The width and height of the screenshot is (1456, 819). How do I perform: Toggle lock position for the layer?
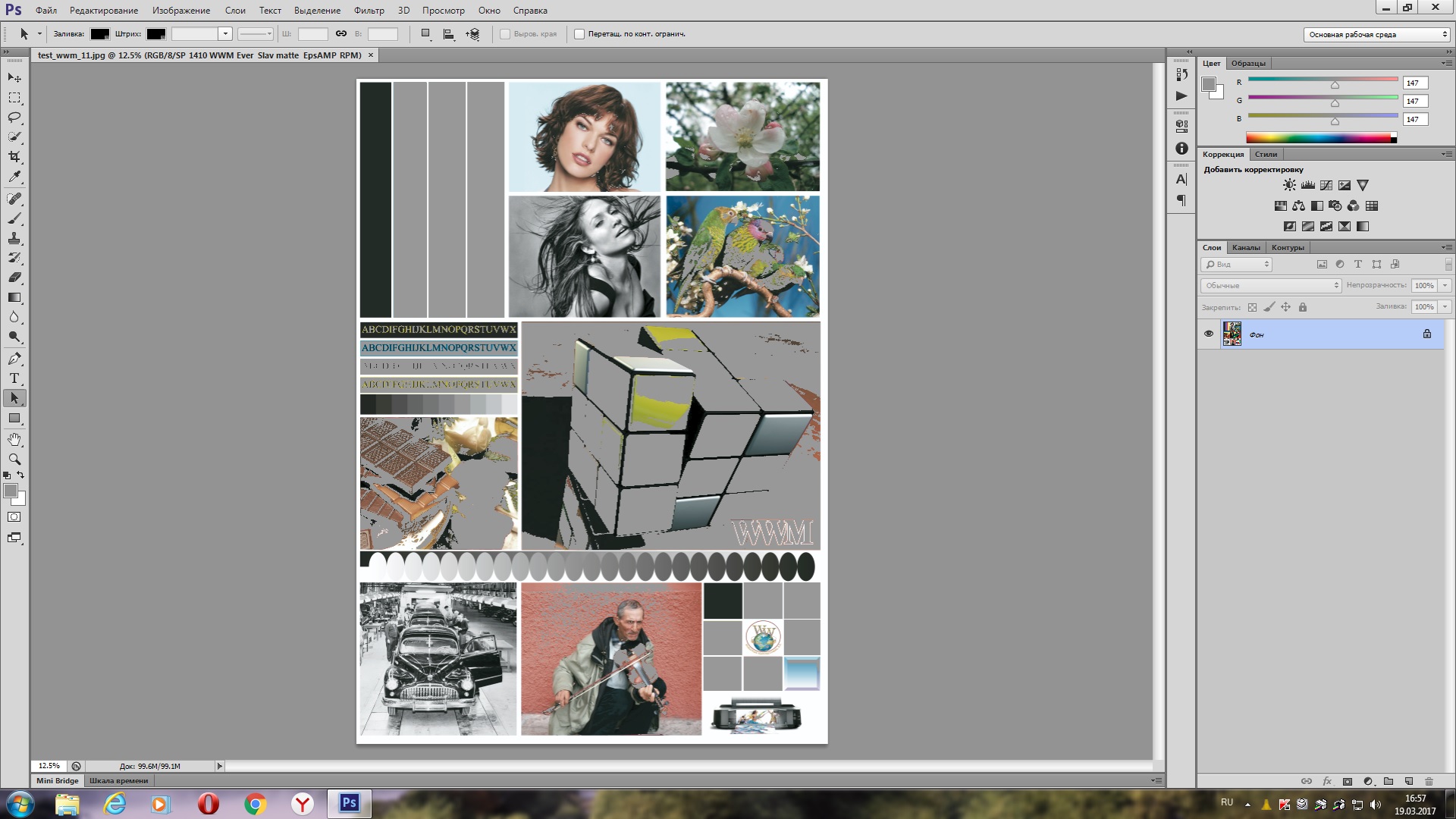click(1286, 307)
